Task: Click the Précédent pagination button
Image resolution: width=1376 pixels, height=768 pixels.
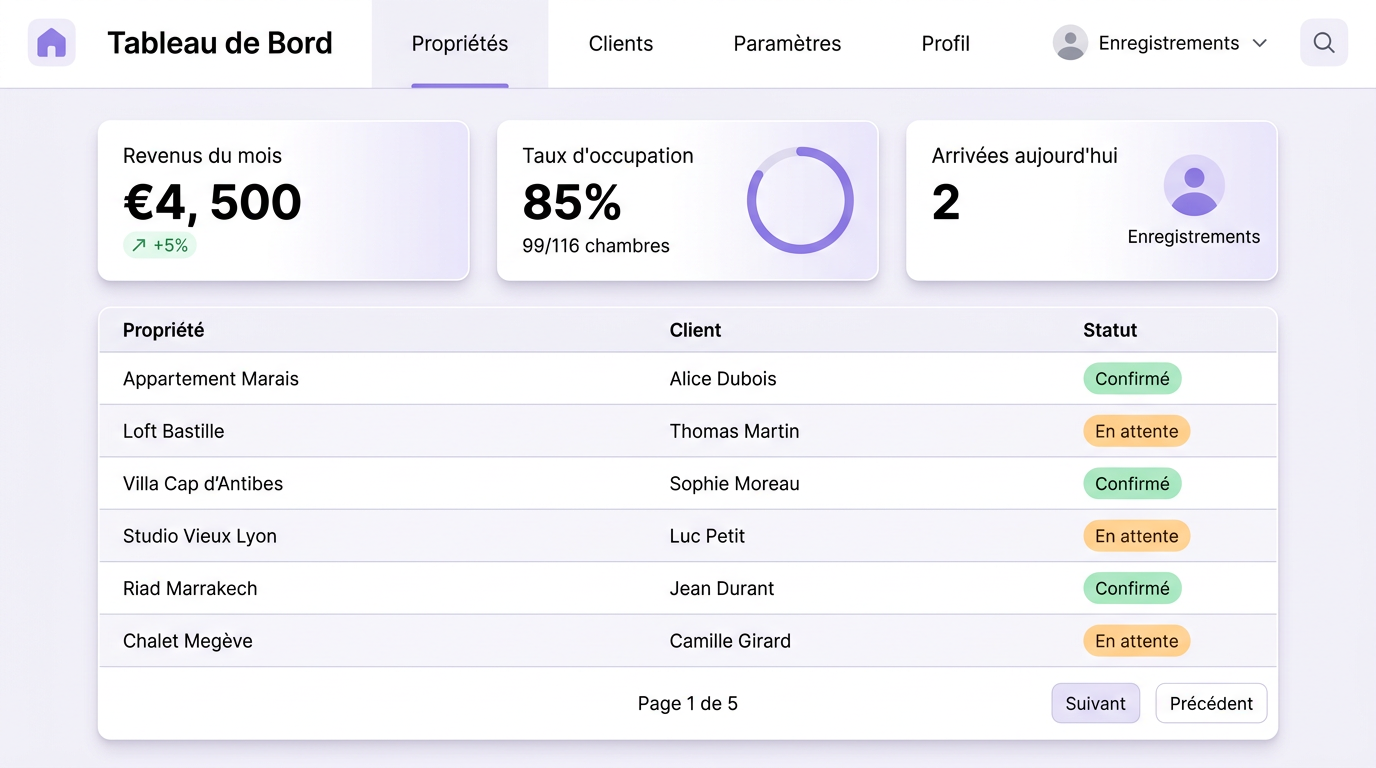Action: click(x=1211, y=703)
